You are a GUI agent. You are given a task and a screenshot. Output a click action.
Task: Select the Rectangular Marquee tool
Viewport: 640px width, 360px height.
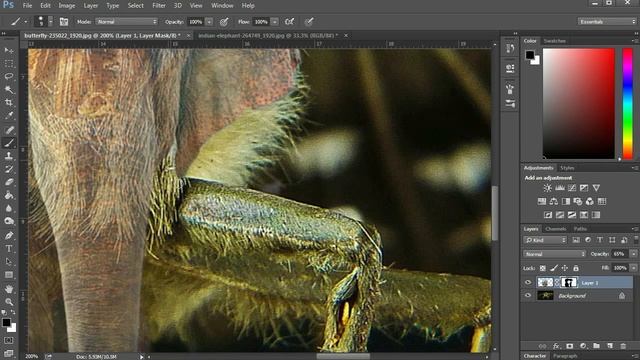tap(9, 64)
